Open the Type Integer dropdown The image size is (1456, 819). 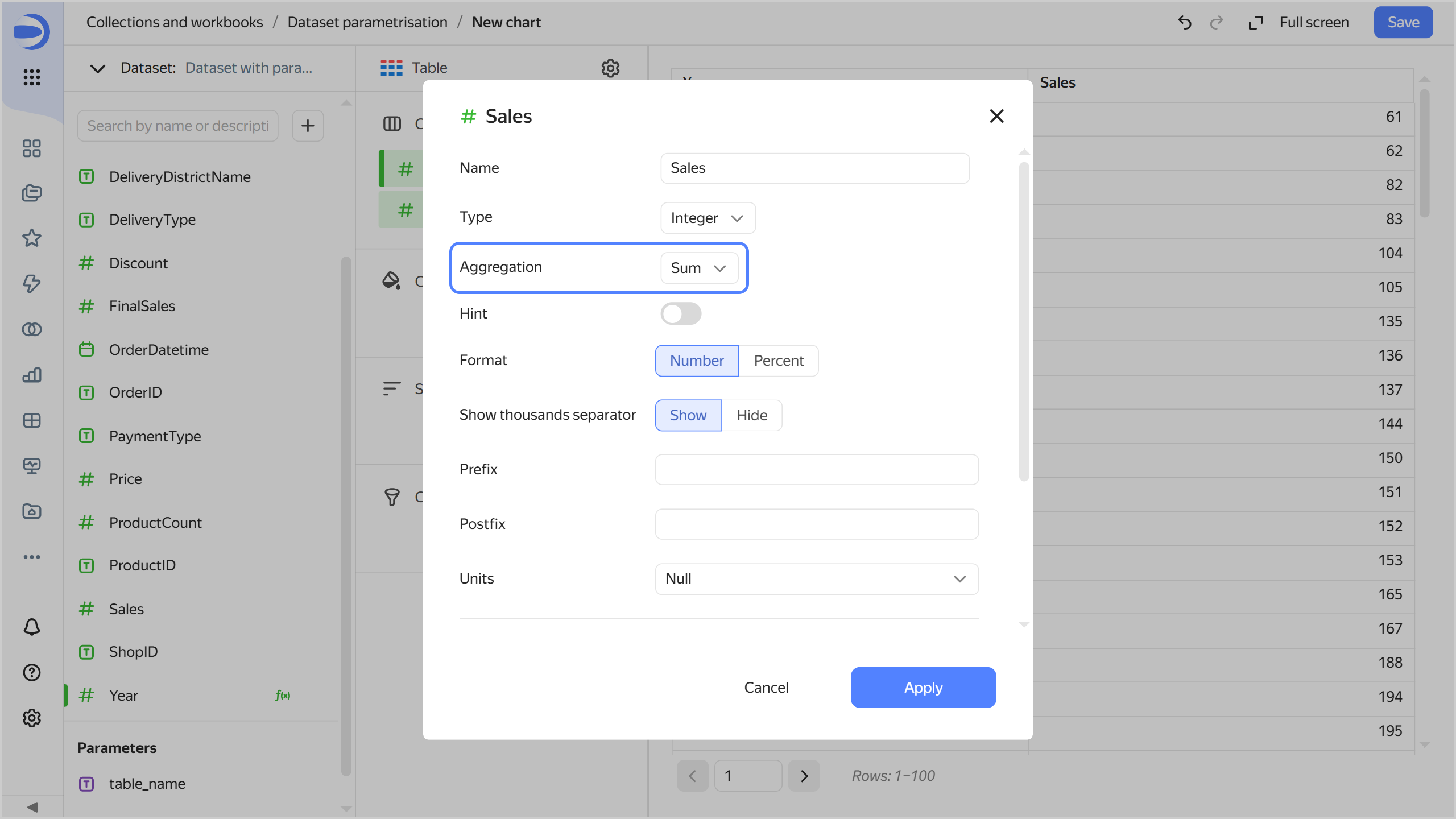(708, 218)
